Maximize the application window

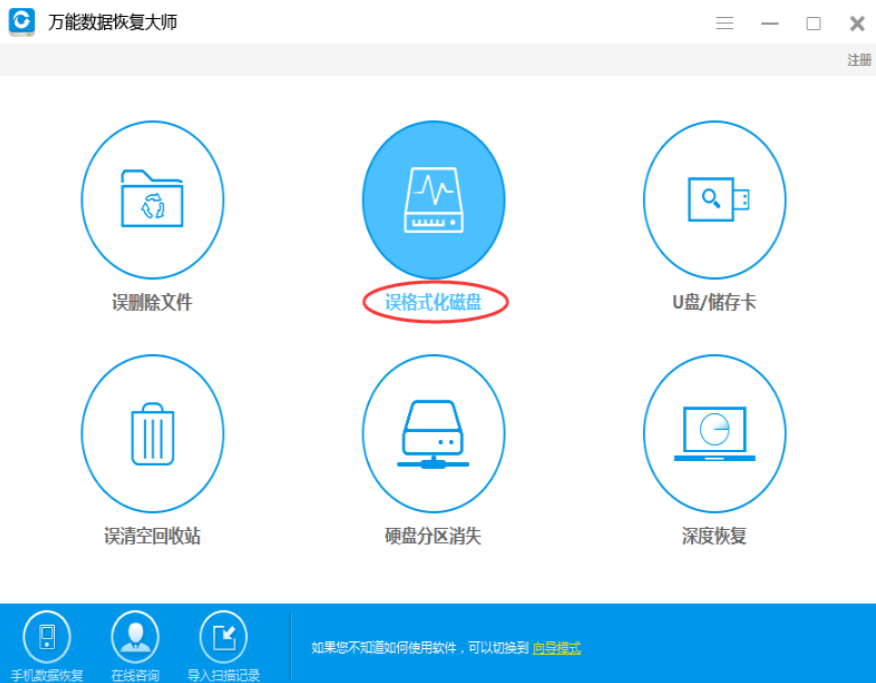click(813, 23)
